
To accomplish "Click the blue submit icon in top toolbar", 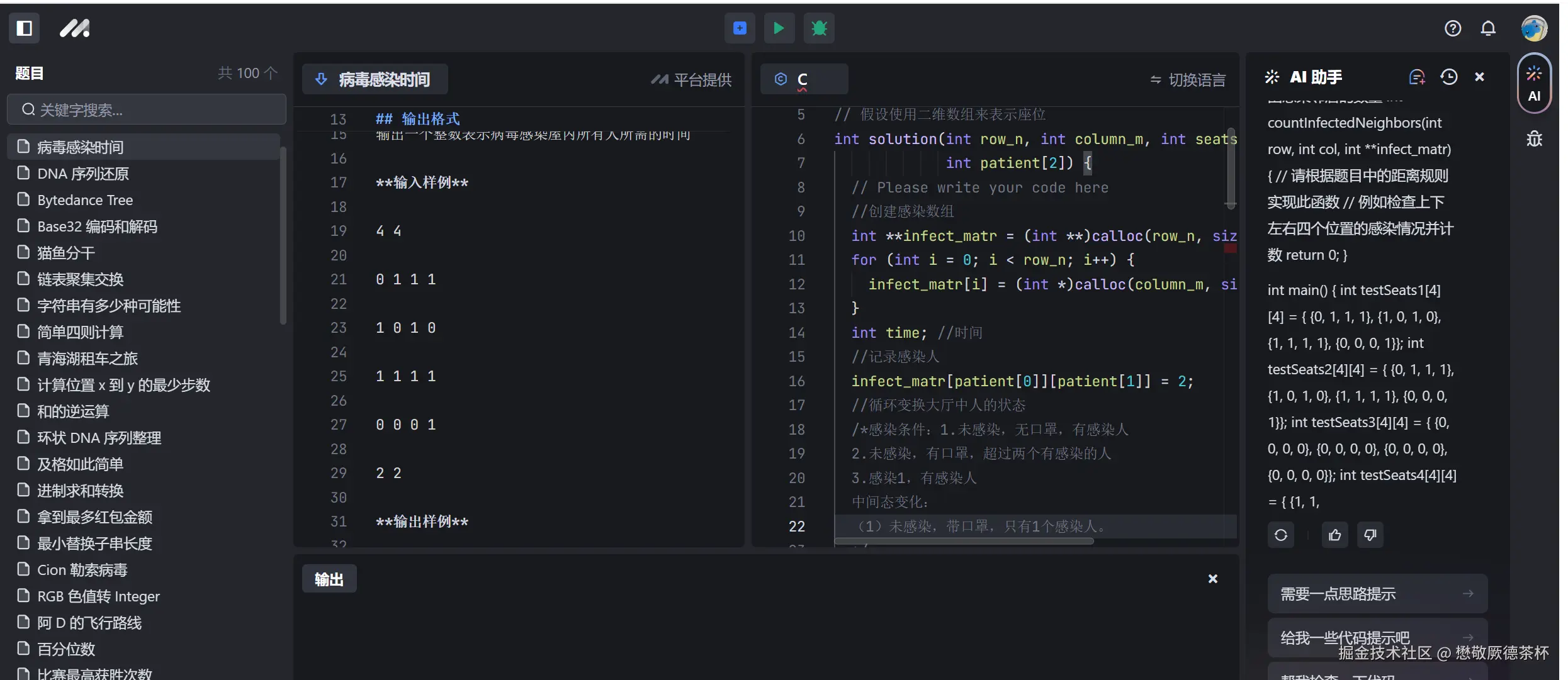I will [740, 28].
